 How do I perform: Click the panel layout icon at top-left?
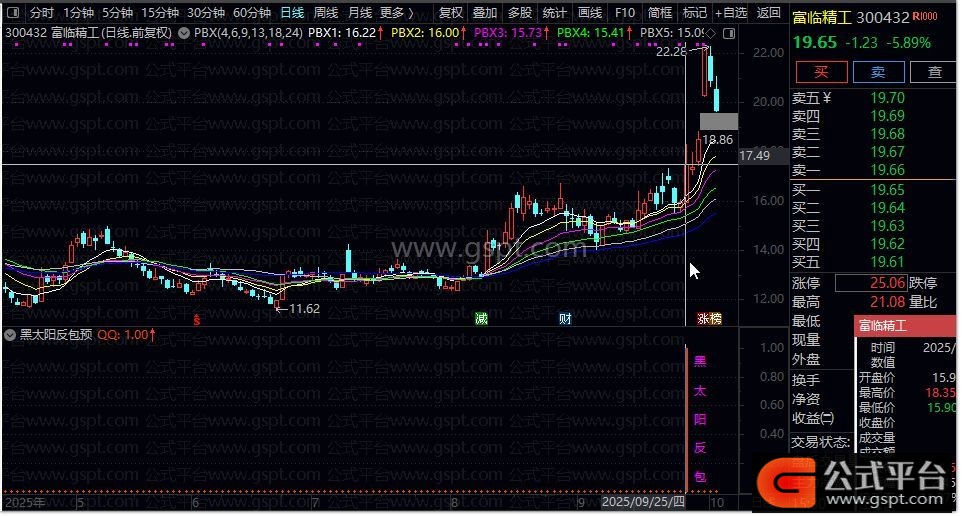pyautogui.click(x=12, y=13)
